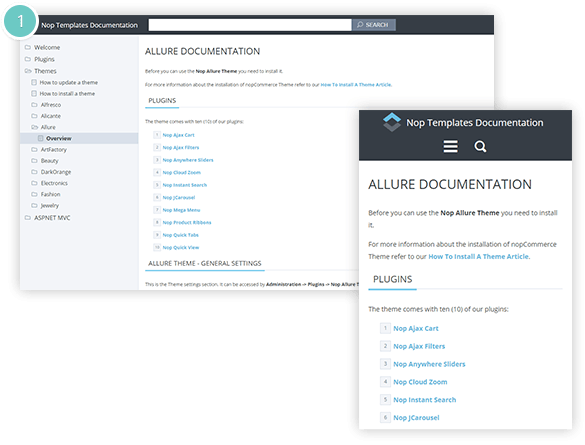Click the folder icon beside Plugins

pos(28,59)
